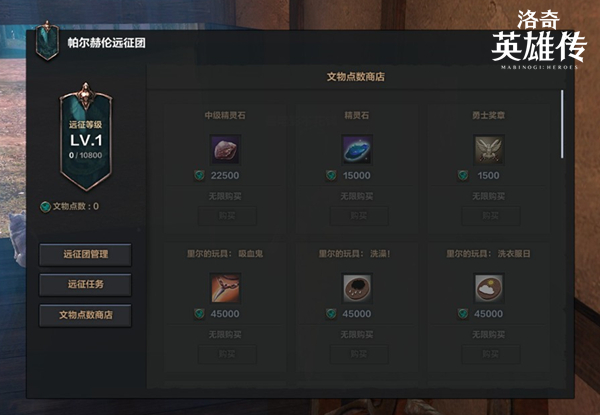Image resolution: width=600 pixels, height=415 pixels.
Task: Click the 中级精灵石 stone item icon
Action: pyautogui.click(x=226, y=149)
